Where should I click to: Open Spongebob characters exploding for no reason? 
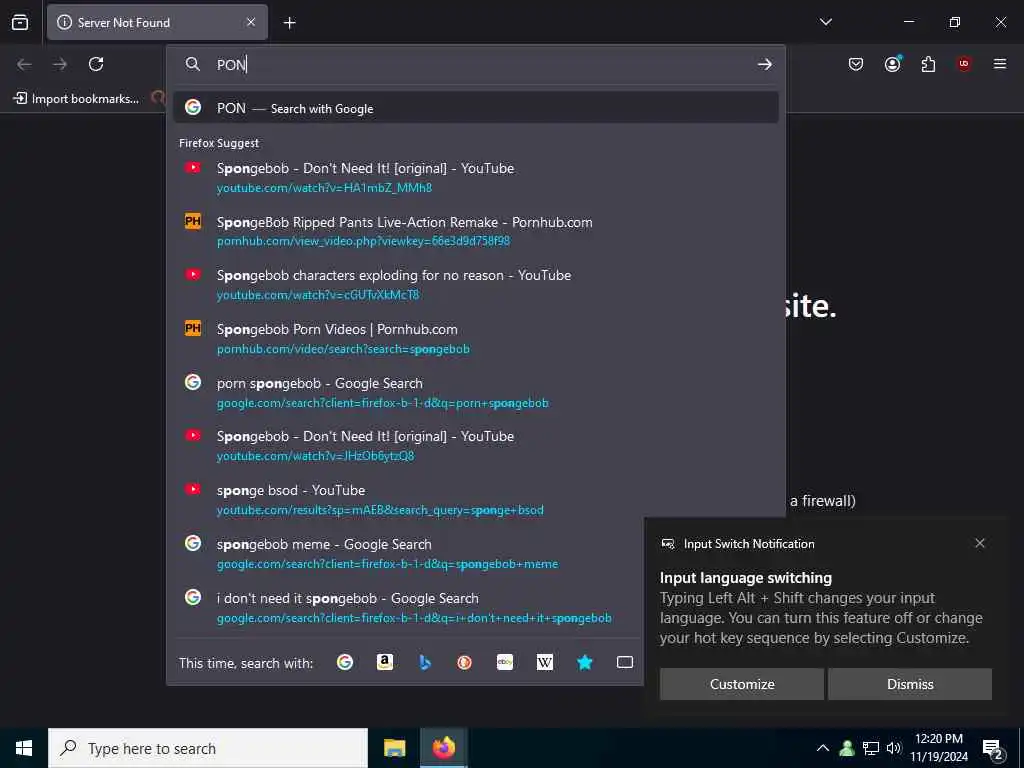(x=476, y=285)
